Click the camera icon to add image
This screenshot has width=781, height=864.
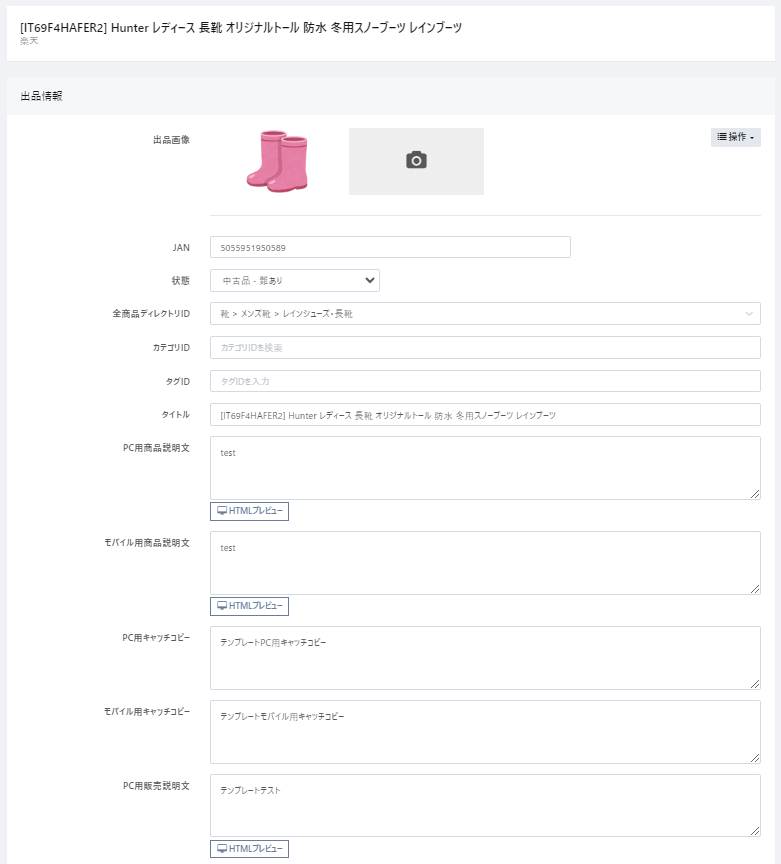[416, 161]
